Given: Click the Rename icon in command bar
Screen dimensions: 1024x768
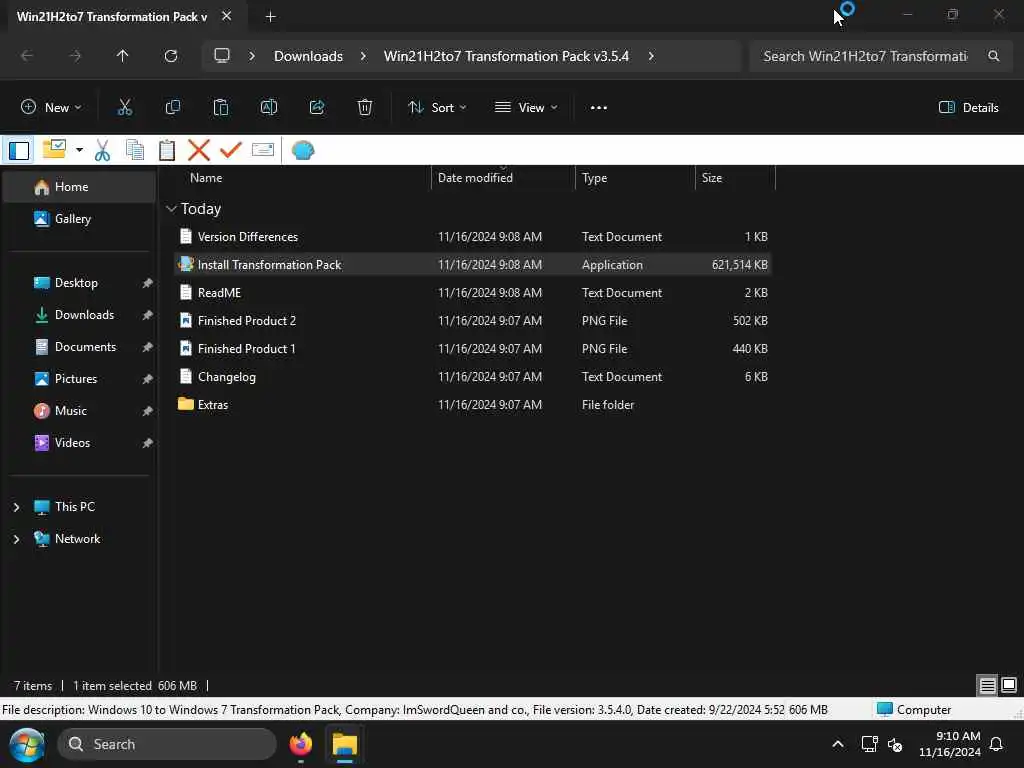Looking at the screenshot, I should [x=269, y=108].
